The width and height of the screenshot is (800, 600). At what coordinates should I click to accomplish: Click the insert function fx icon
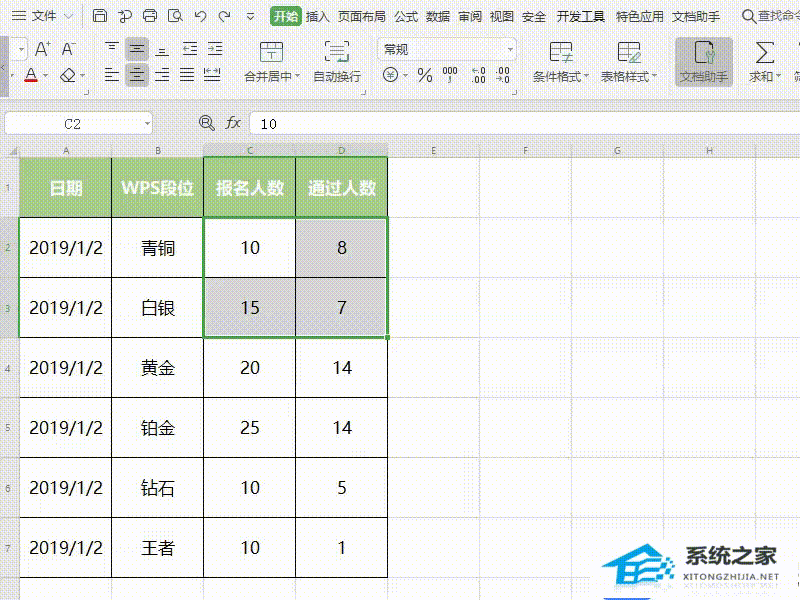click(x=233, y=123)
